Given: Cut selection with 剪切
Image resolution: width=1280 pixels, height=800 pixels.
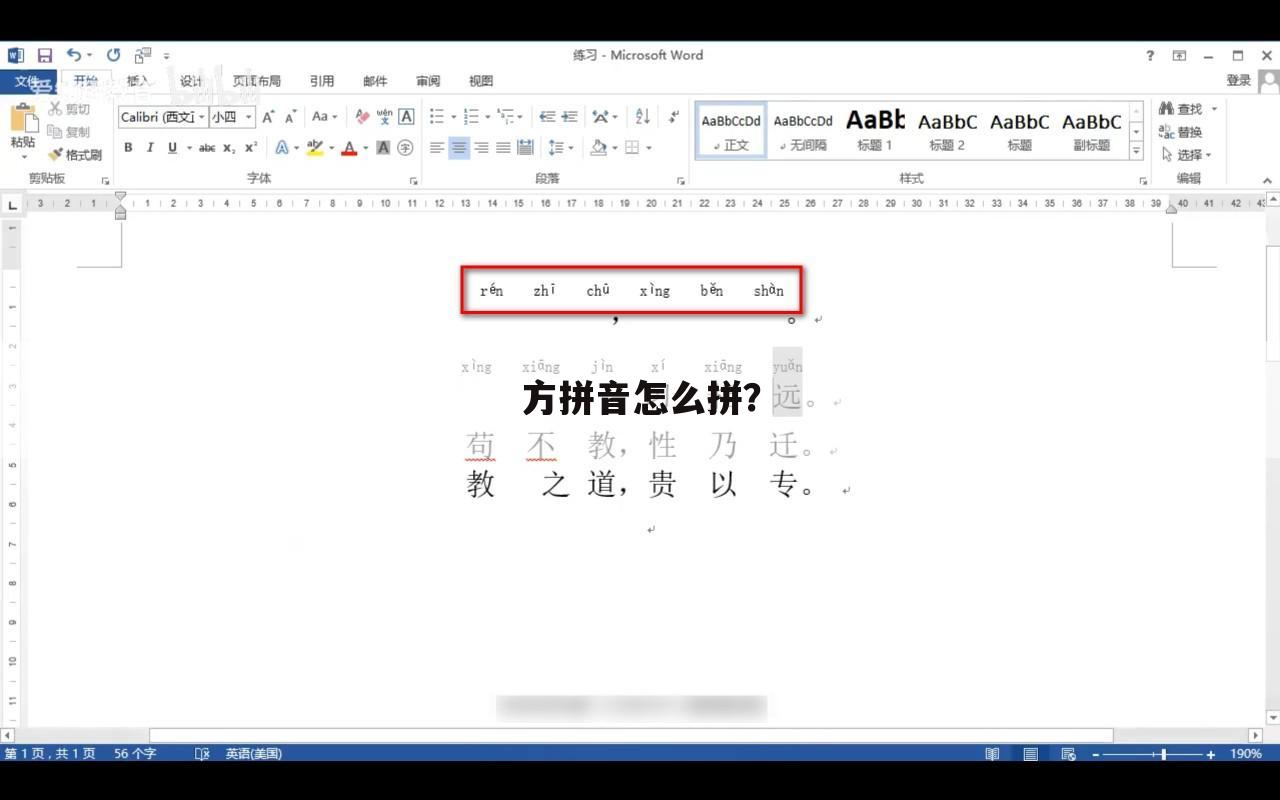Looking at the screenshot, I should coord(69,109).
